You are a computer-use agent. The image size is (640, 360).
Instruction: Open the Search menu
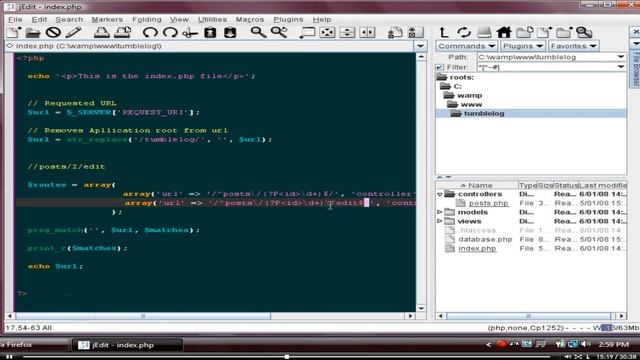pyautogui.click(x=69, y=19)
